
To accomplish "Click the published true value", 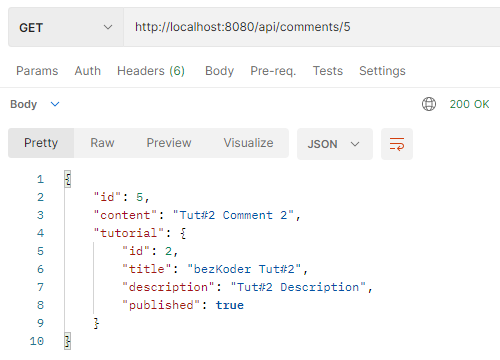I will 230,305.
